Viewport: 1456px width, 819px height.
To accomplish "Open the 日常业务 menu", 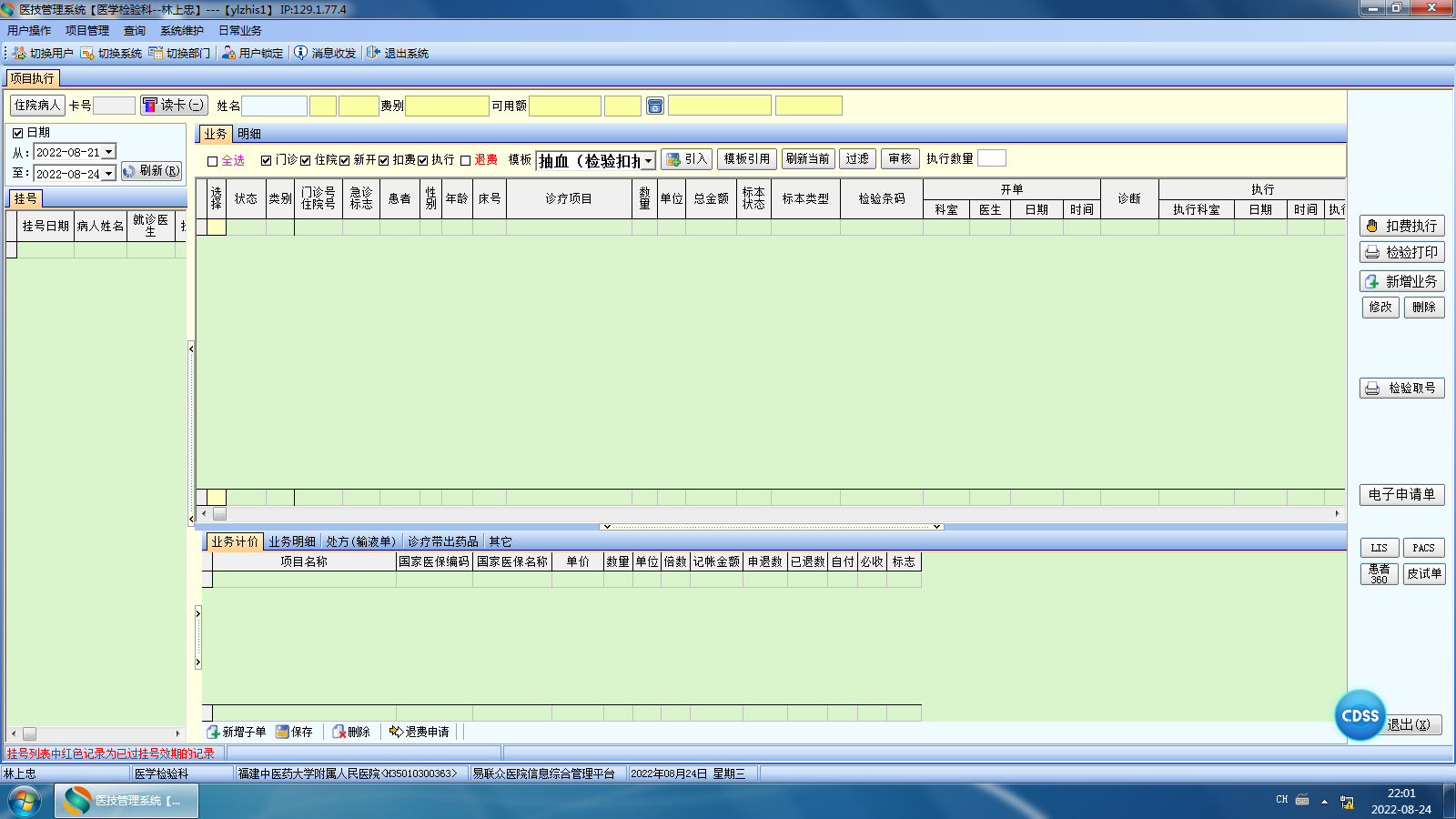I will click(x=240, y=30).
